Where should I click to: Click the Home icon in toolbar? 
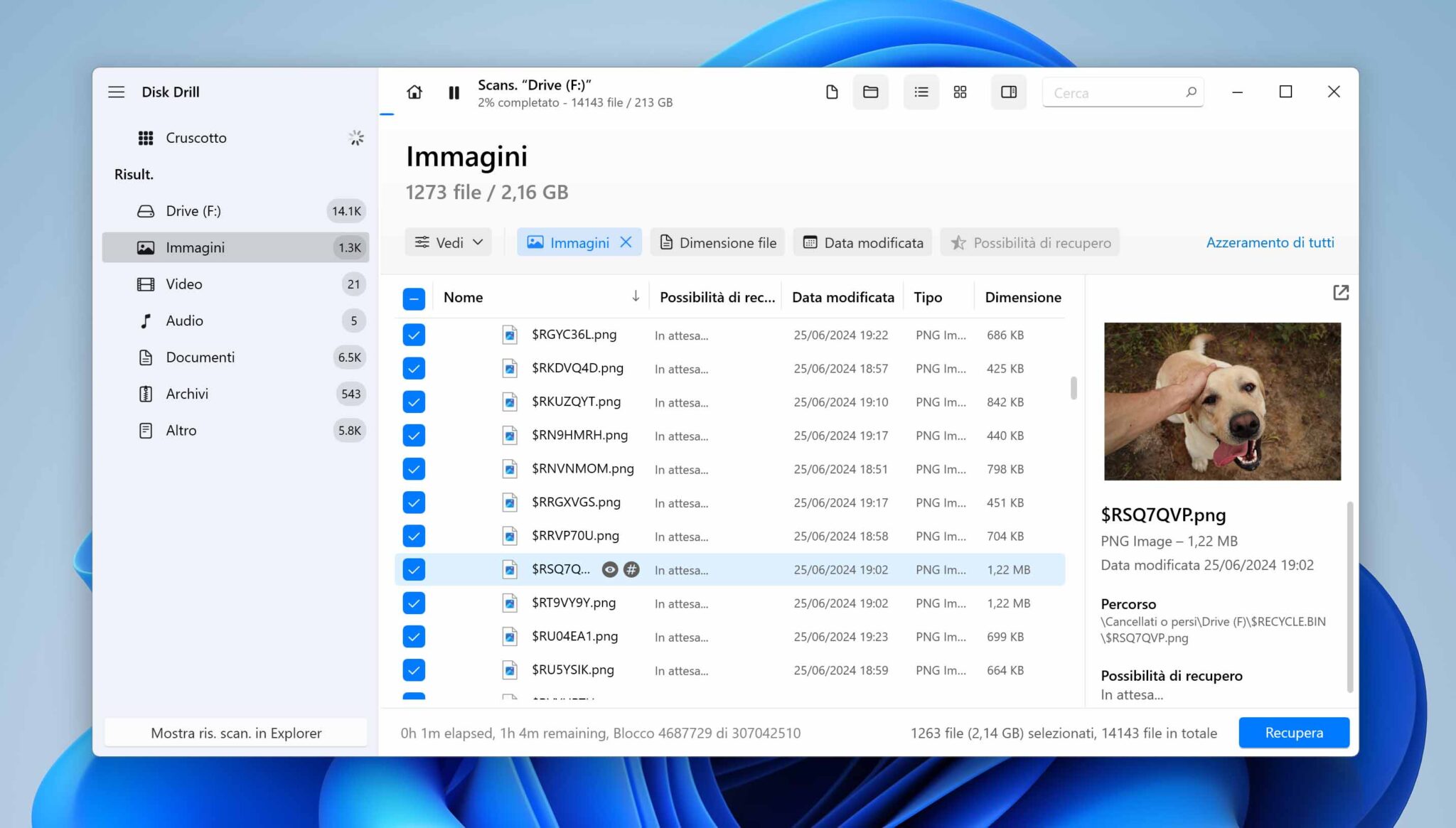click(x=414, y=92)
